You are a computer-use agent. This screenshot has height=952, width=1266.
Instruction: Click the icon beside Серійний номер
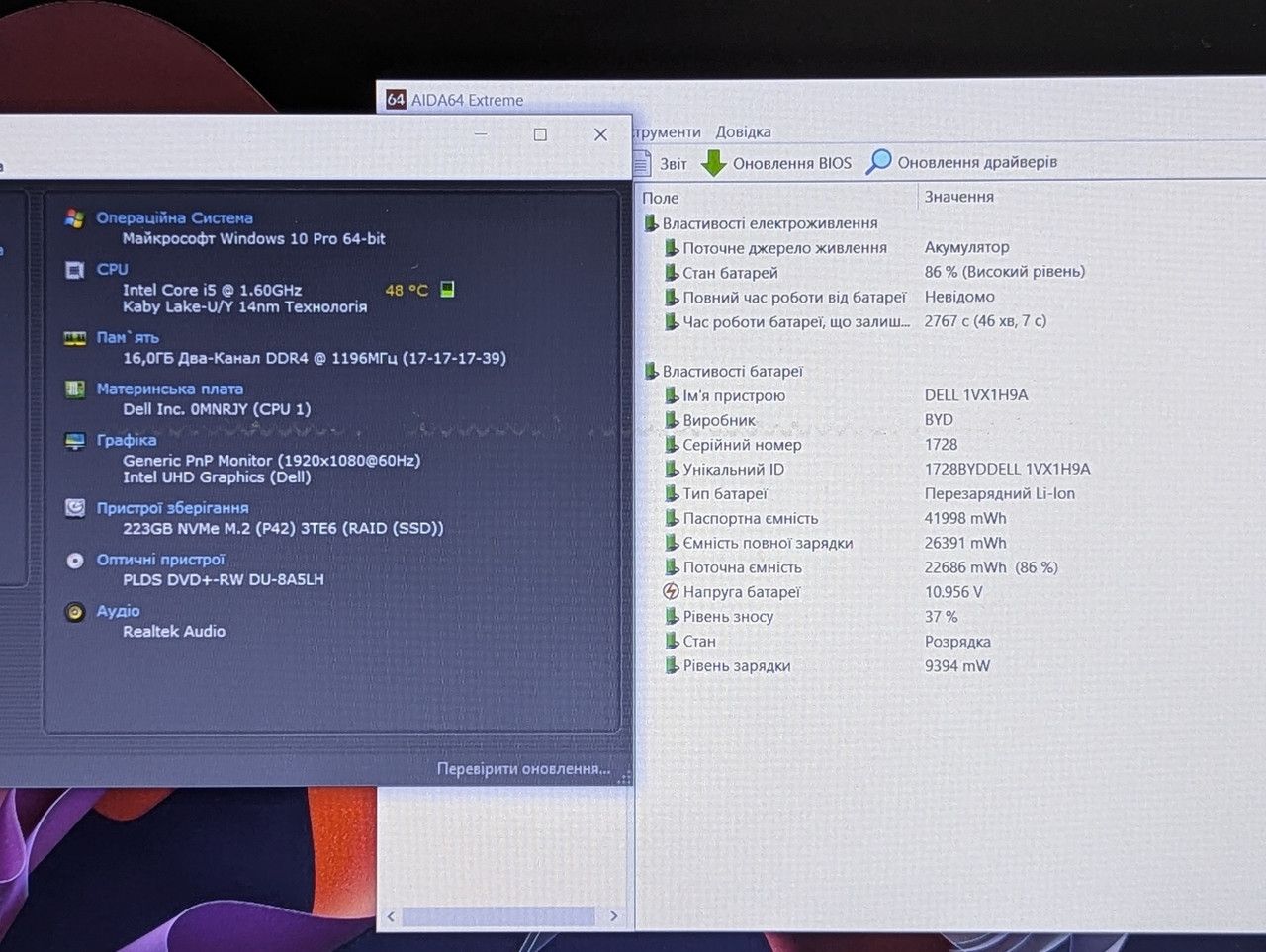click(672, 445)
